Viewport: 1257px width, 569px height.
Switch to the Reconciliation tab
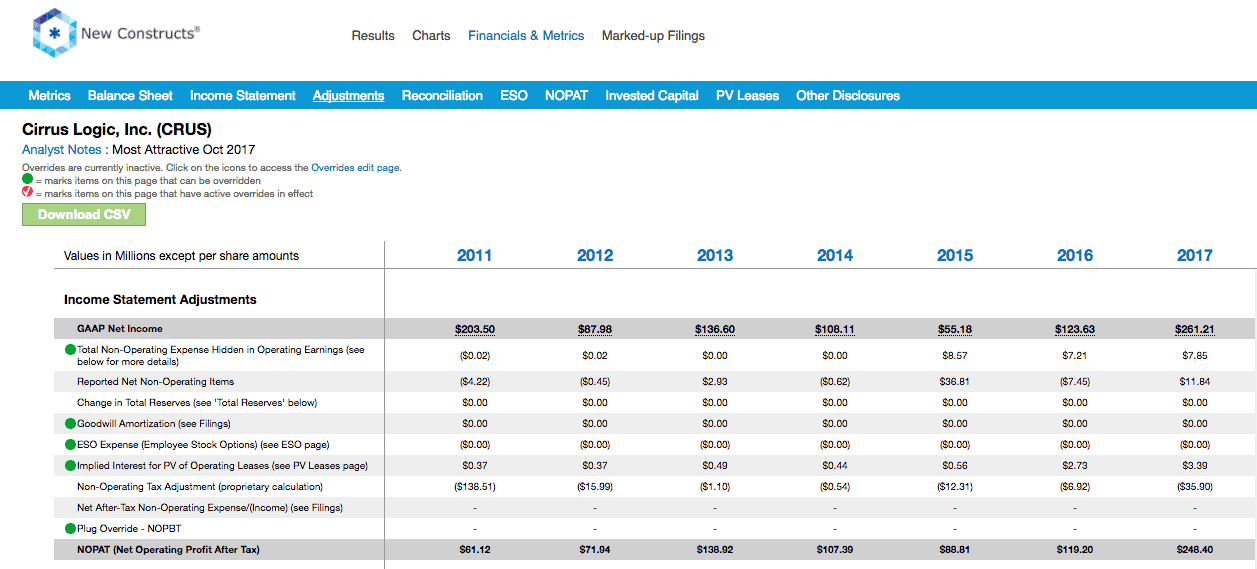tap(442, 96)
